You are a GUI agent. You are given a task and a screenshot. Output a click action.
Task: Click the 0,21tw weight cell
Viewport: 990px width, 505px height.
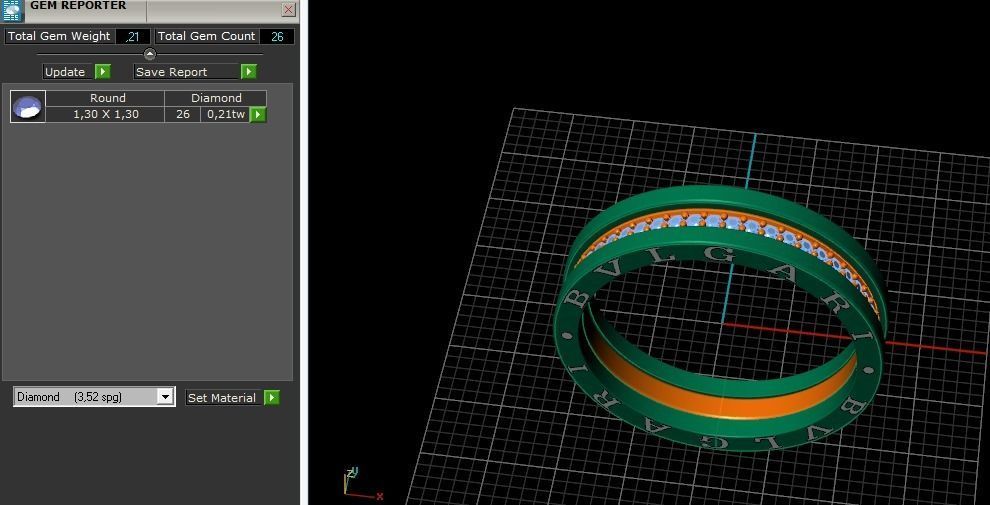coord(225,115)
